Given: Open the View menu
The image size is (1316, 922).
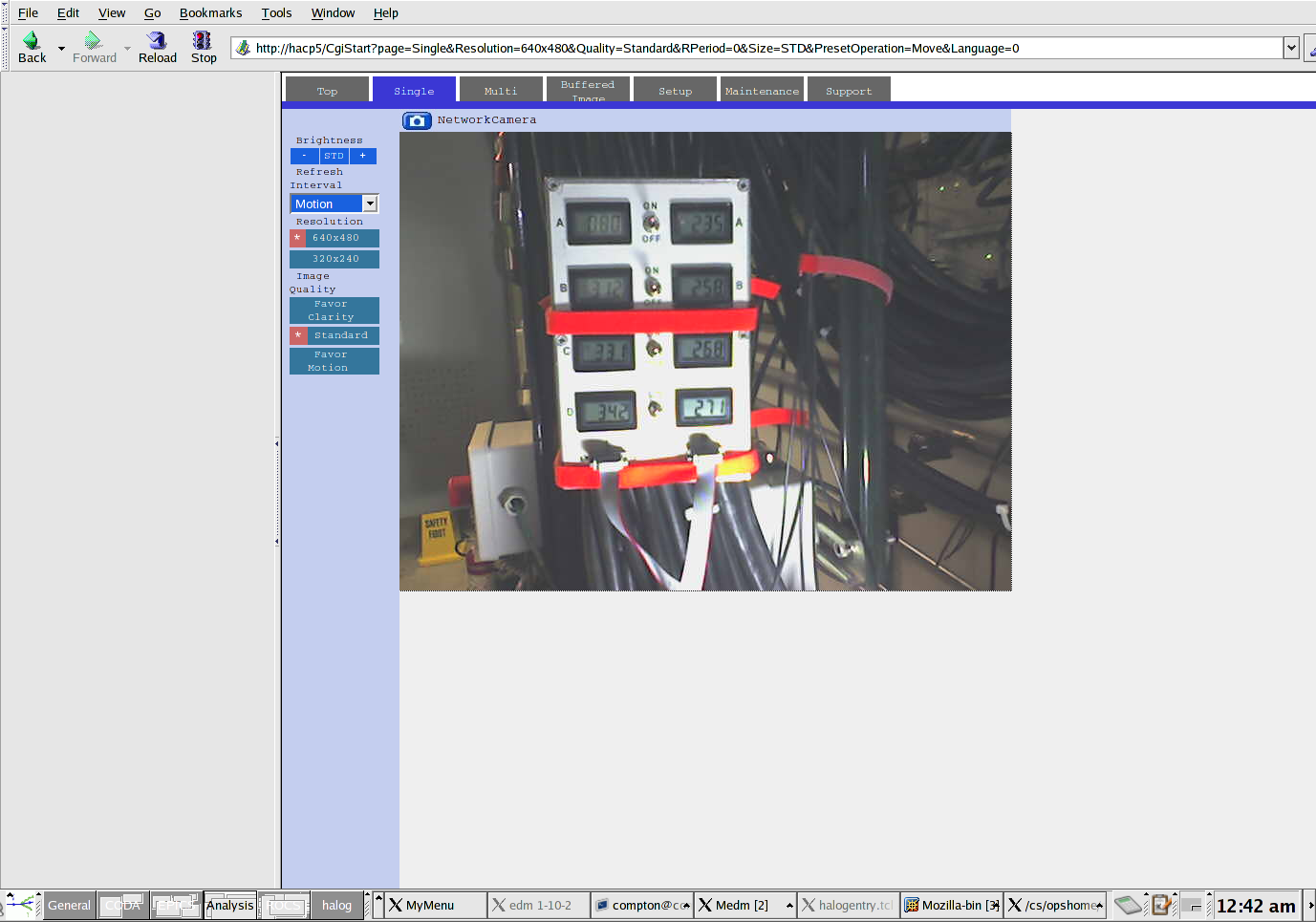Looking at the screenshot, I should click(112, 12).
